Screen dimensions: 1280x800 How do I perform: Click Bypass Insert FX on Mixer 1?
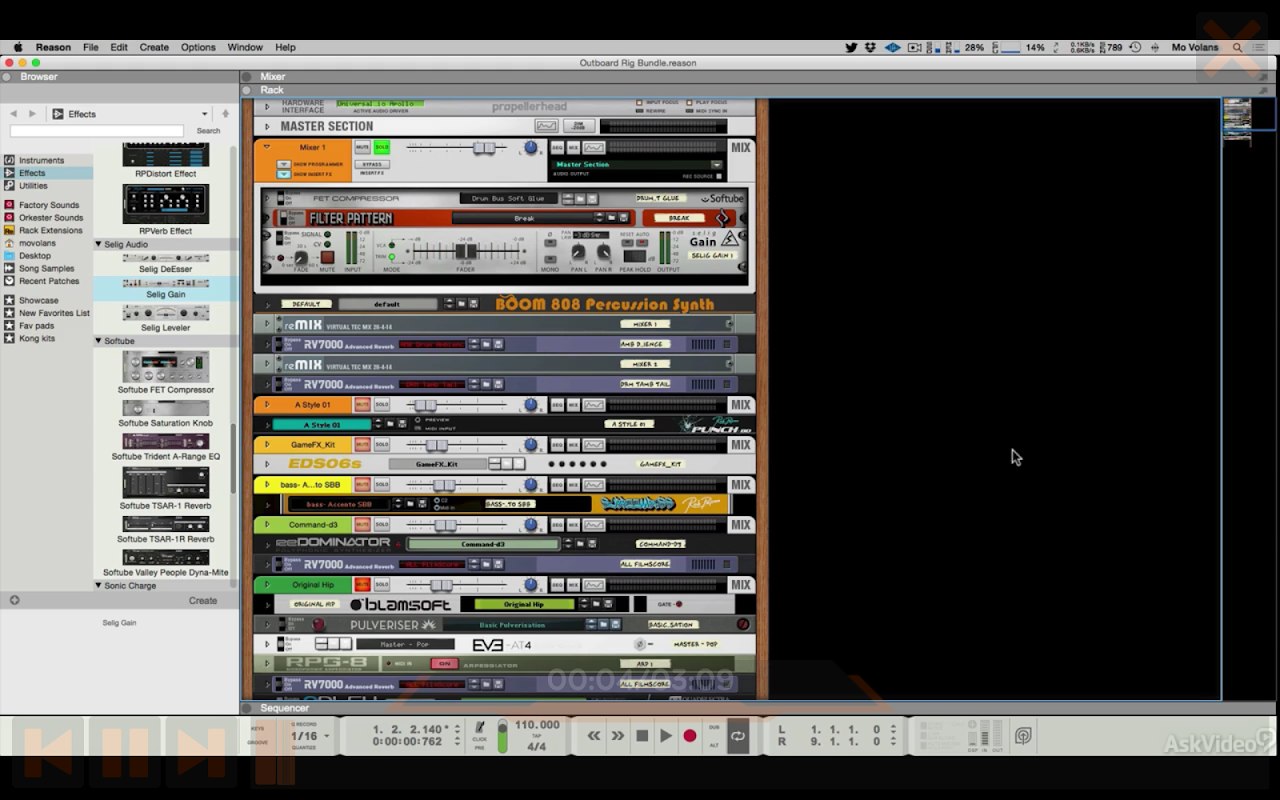coord(372,164)
